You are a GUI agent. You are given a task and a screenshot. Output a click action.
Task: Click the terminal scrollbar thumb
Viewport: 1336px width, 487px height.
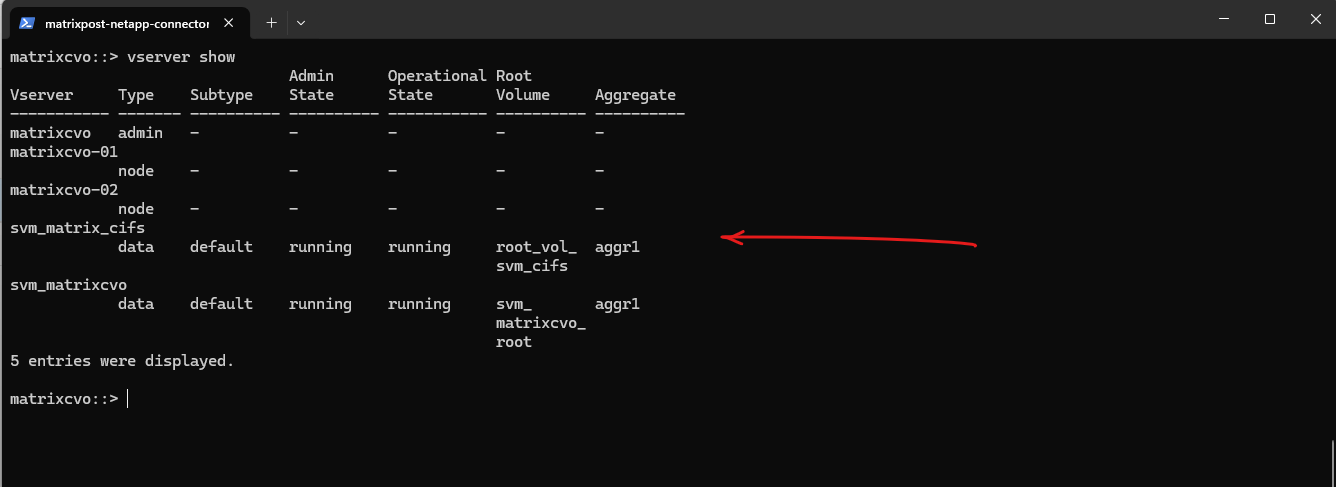point(1331,463)
